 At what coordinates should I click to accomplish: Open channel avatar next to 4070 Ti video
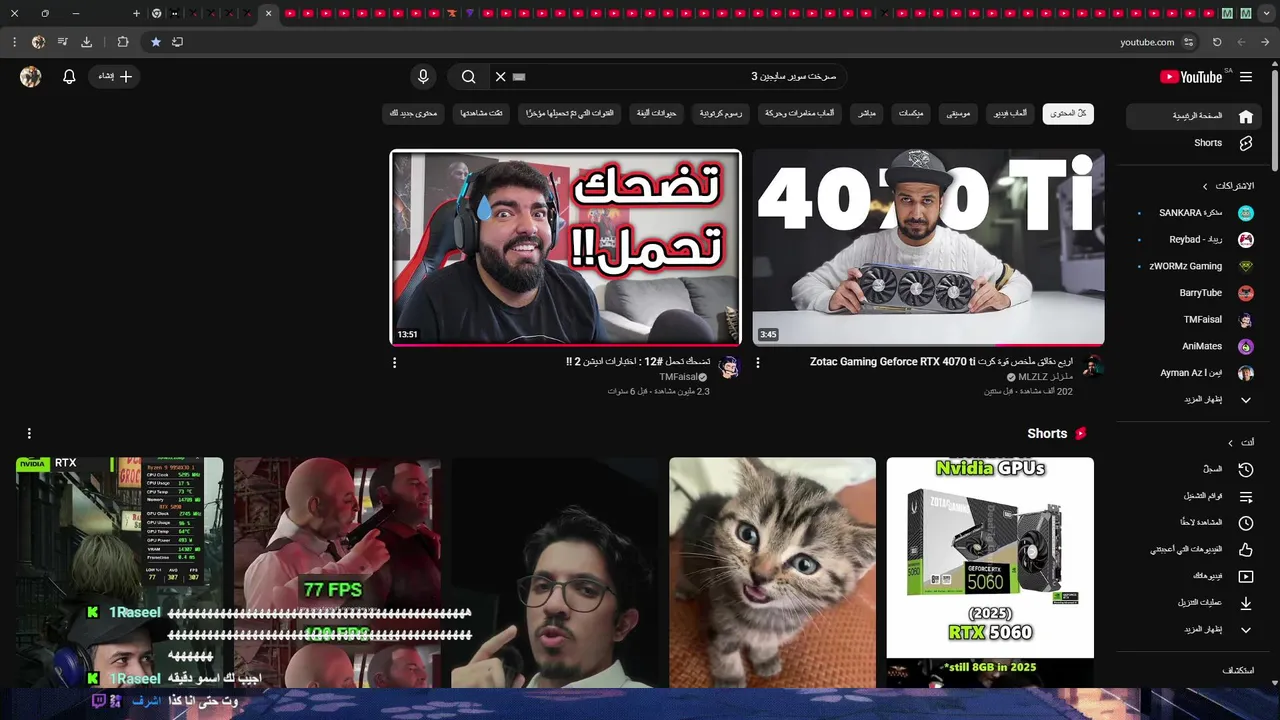(1092, 367)
